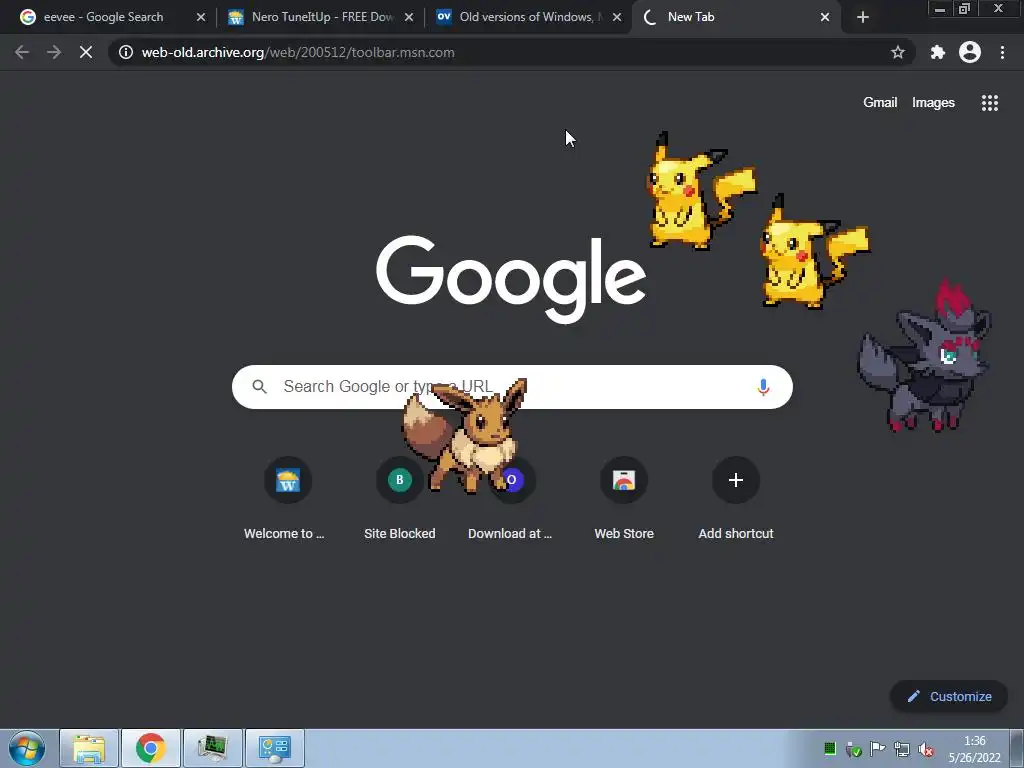Close the New Tab tab

pos(825,17)
